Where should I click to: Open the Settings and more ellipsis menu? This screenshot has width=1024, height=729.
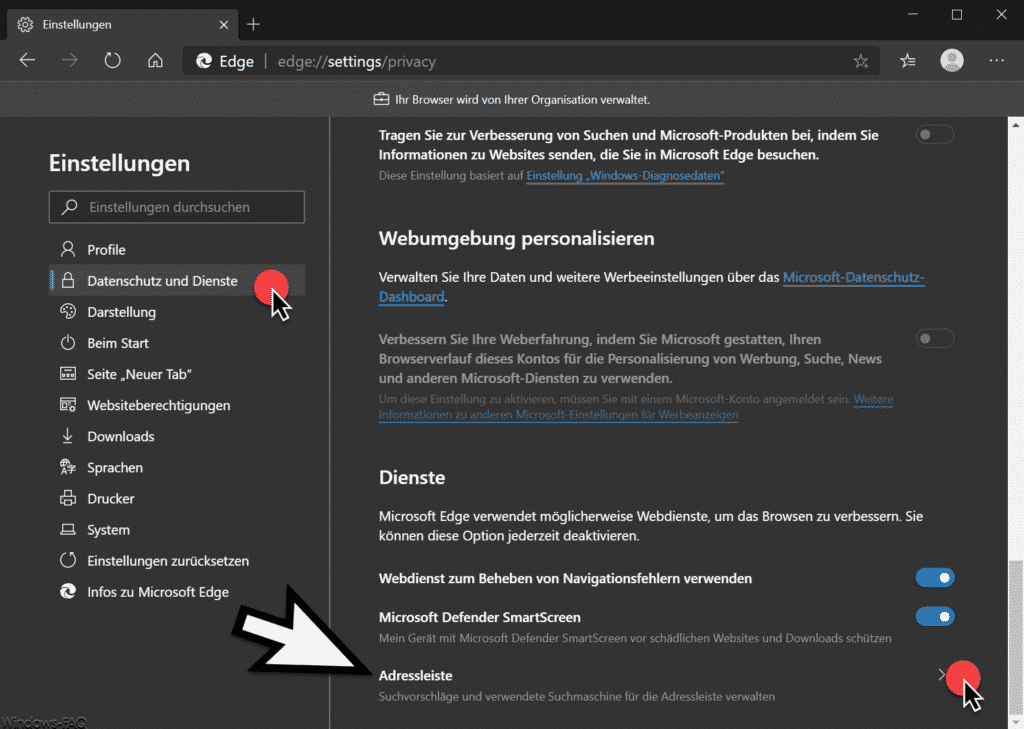997,61
